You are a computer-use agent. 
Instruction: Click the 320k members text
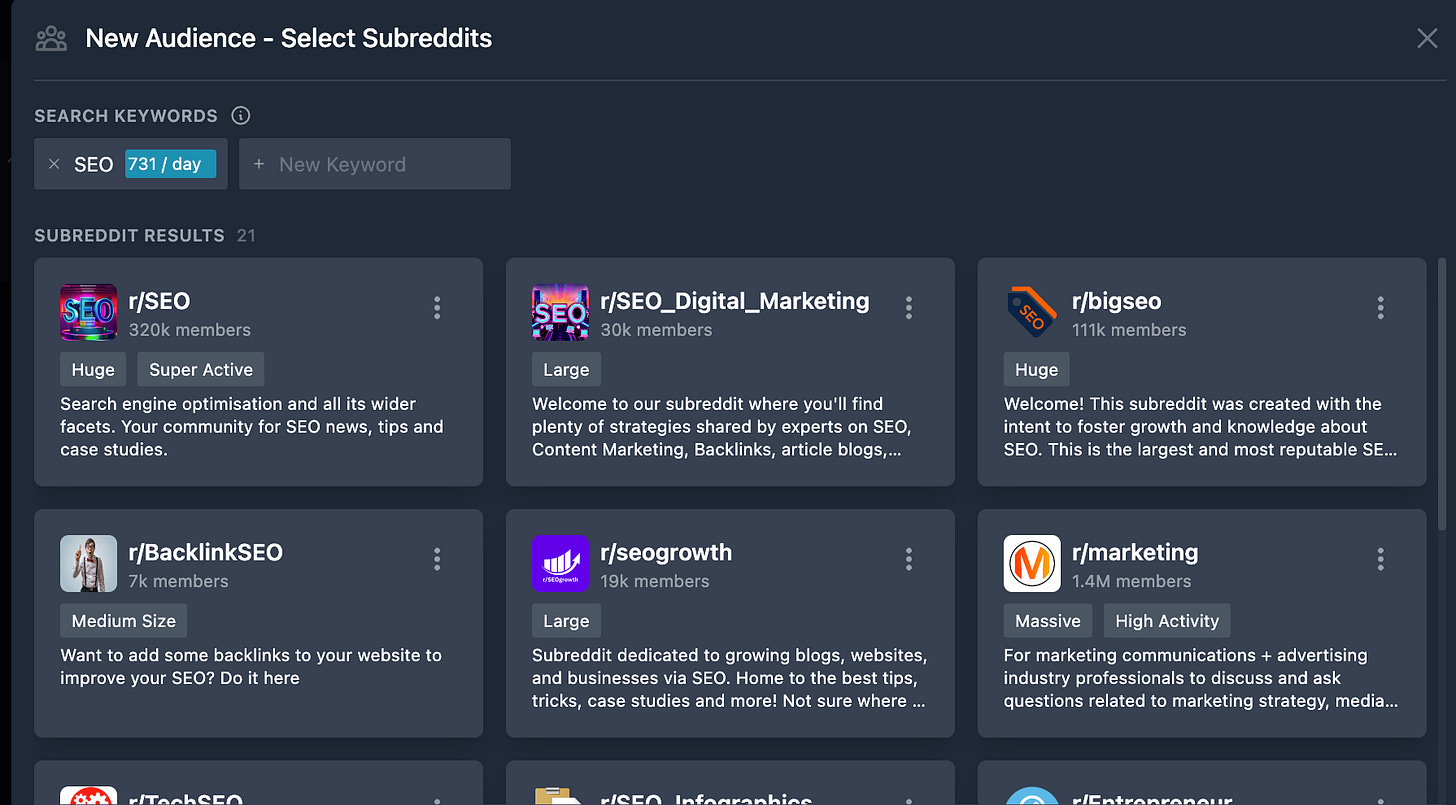point(190,330)
